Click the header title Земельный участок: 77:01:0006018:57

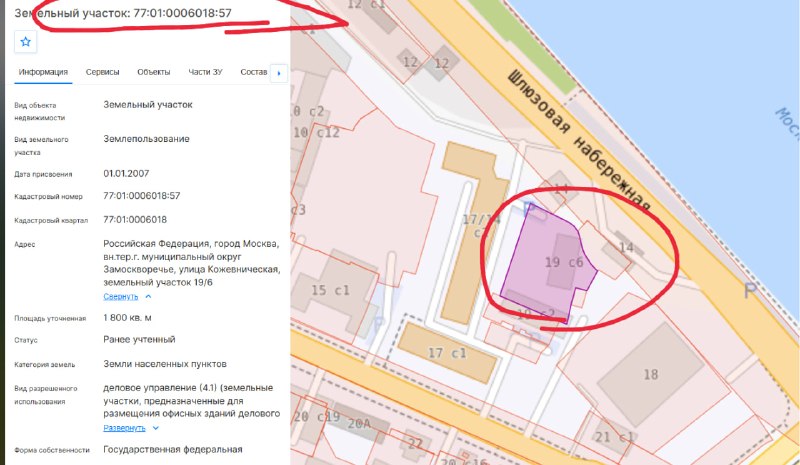(123, 13)
